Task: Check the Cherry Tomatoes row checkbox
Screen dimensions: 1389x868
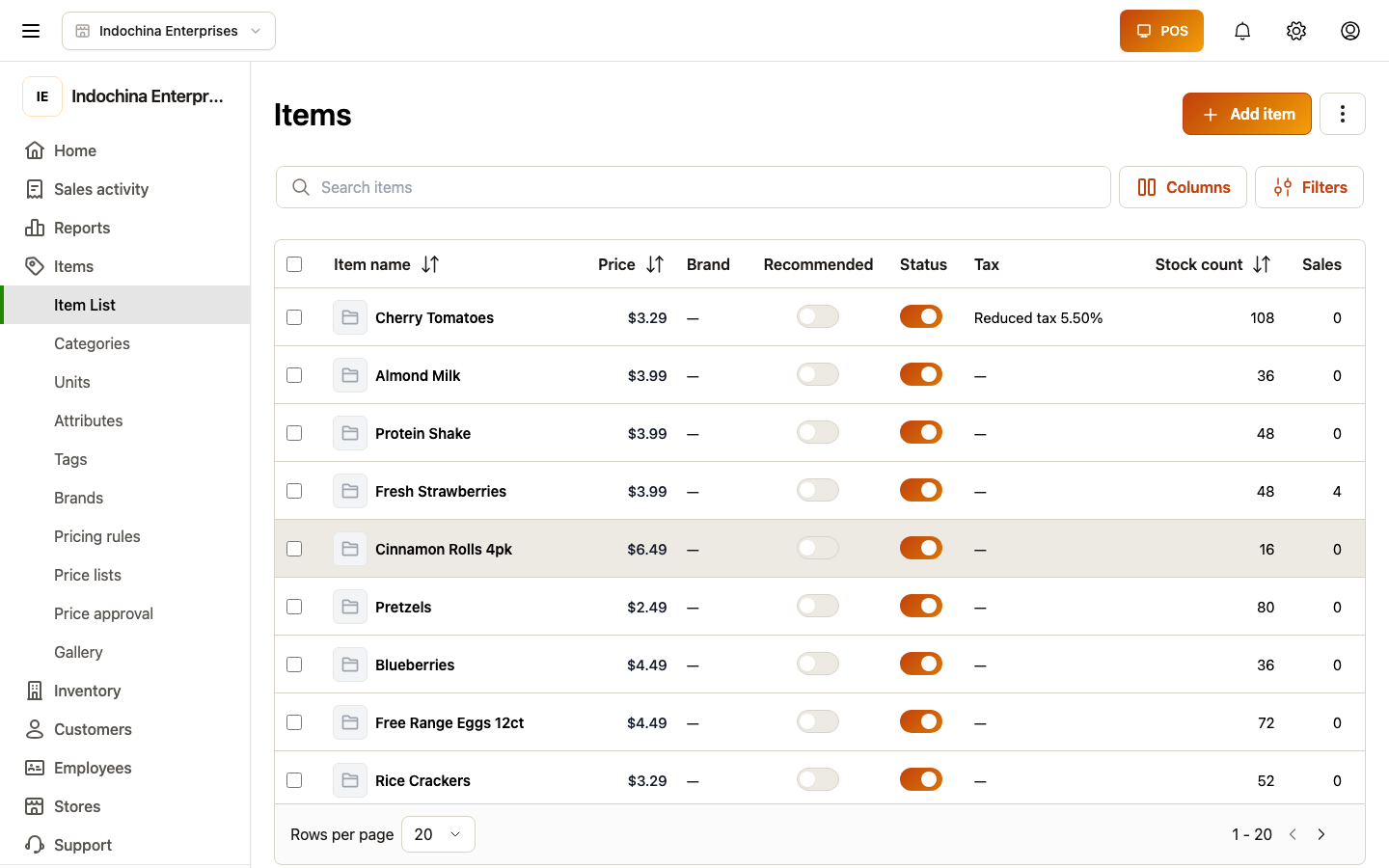Action: [294, 317]
